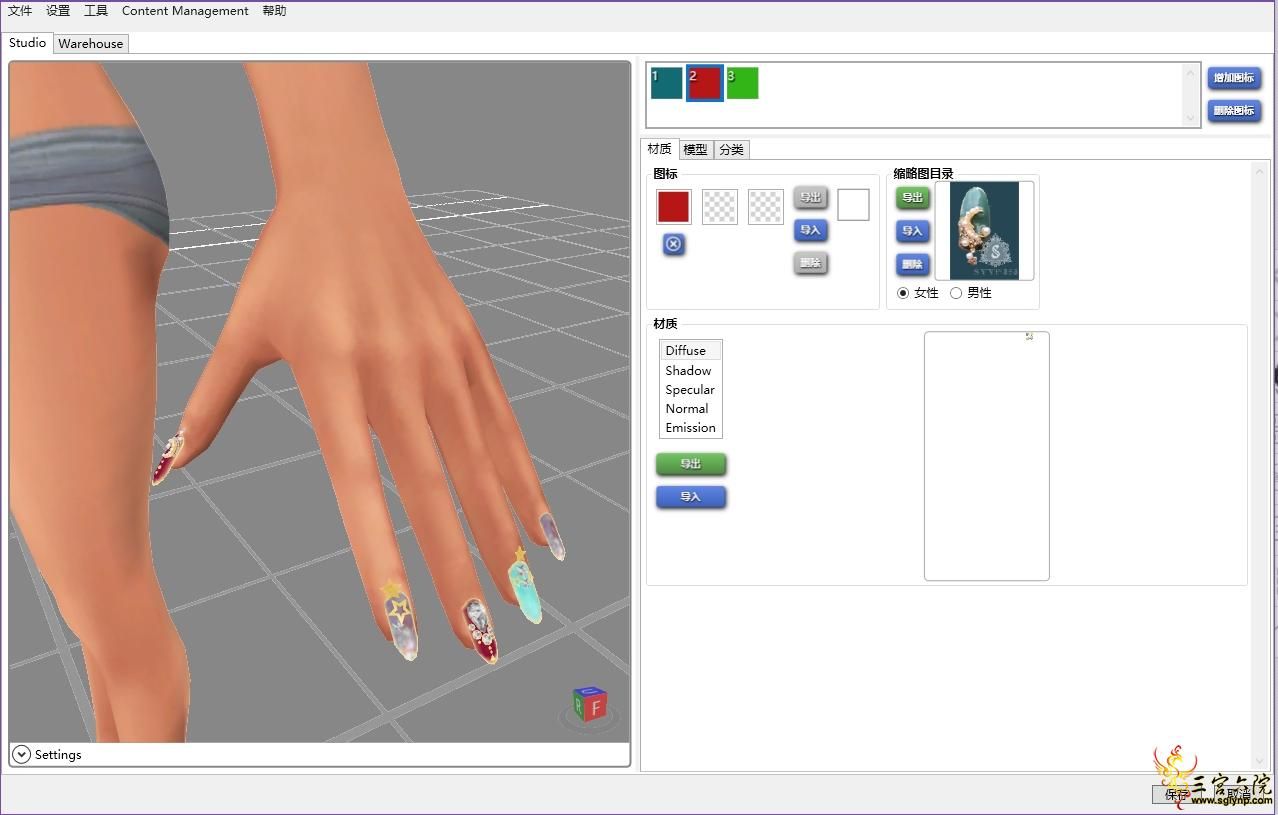Screen dimensions: 1278x815
Task: Click the 增加图标 button
Action: [1234, 78]
